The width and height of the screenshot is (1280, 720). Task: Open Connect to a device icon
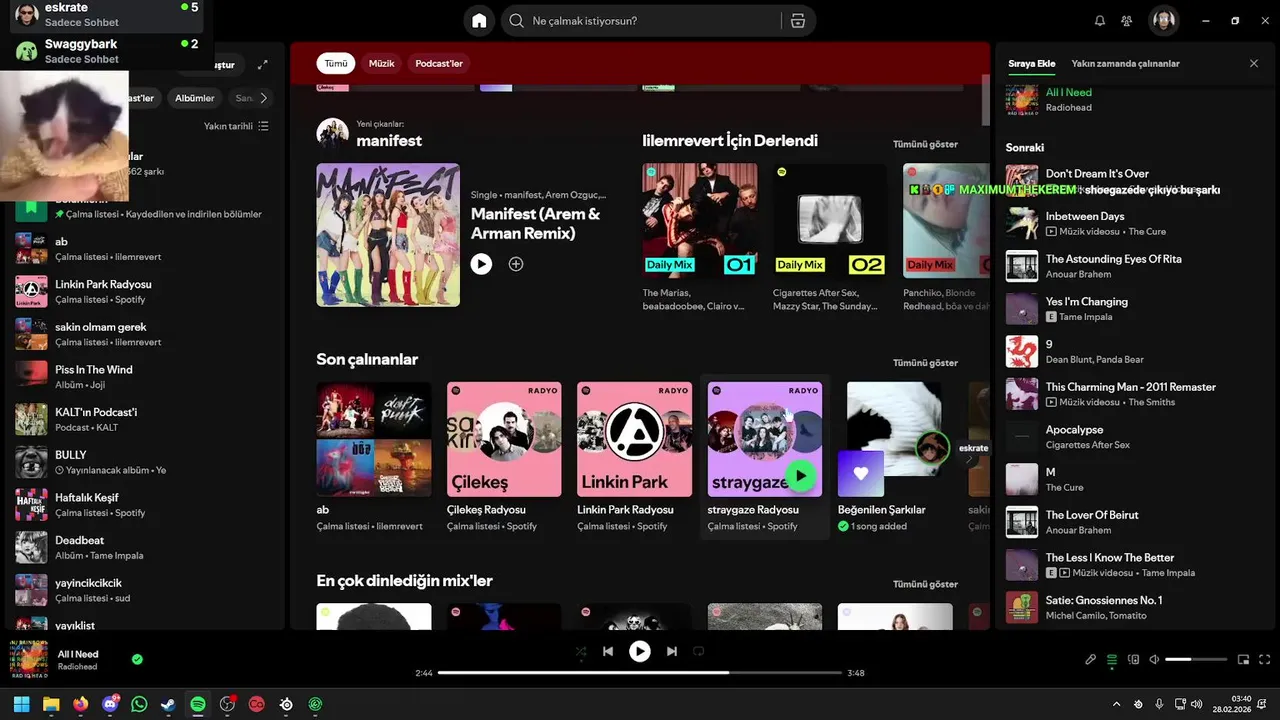point(1134,659)
